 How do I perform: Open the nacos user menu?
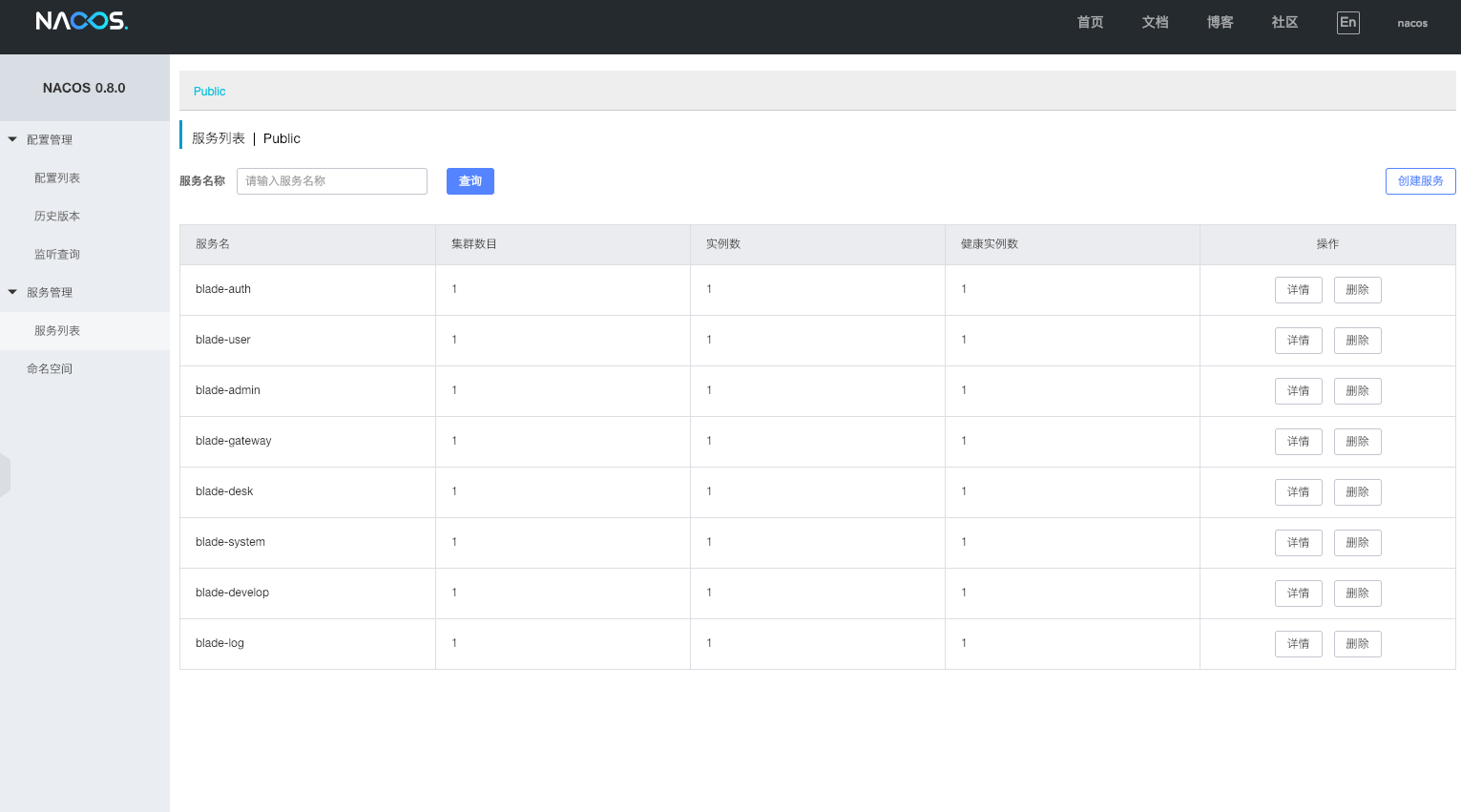coord(1411,23)
